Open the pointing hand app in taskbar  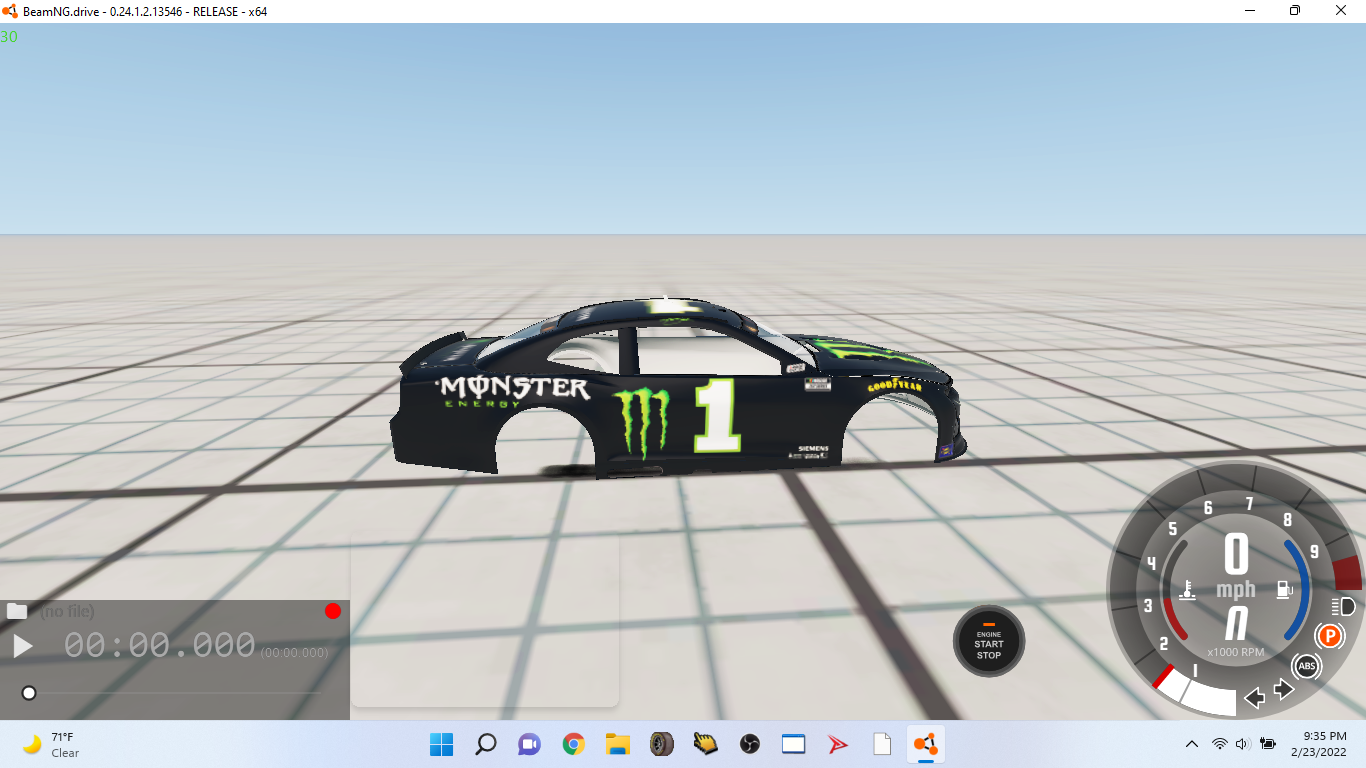pos(705,744)
